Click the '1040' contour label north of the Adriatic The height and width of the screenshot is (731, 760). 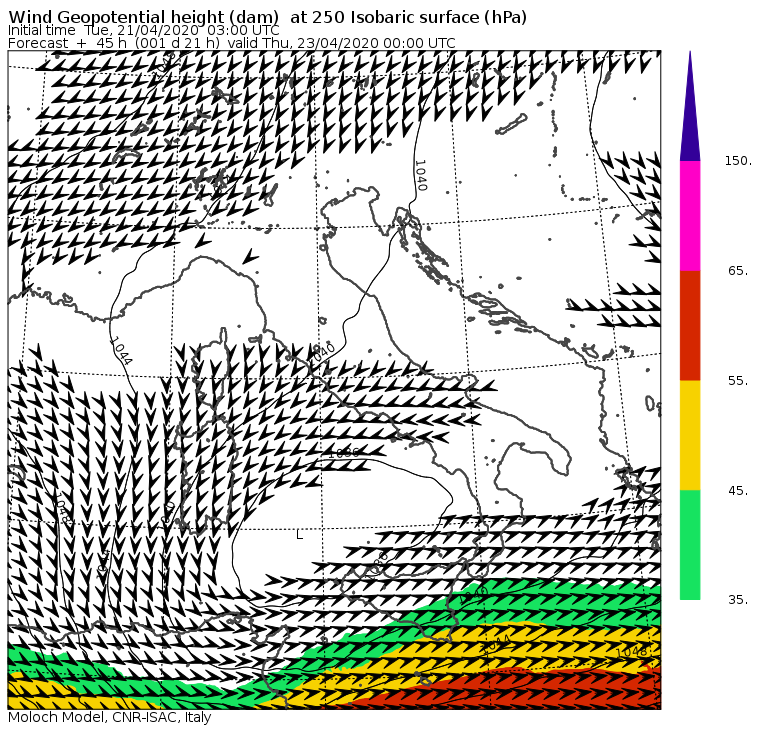(420, 175)
